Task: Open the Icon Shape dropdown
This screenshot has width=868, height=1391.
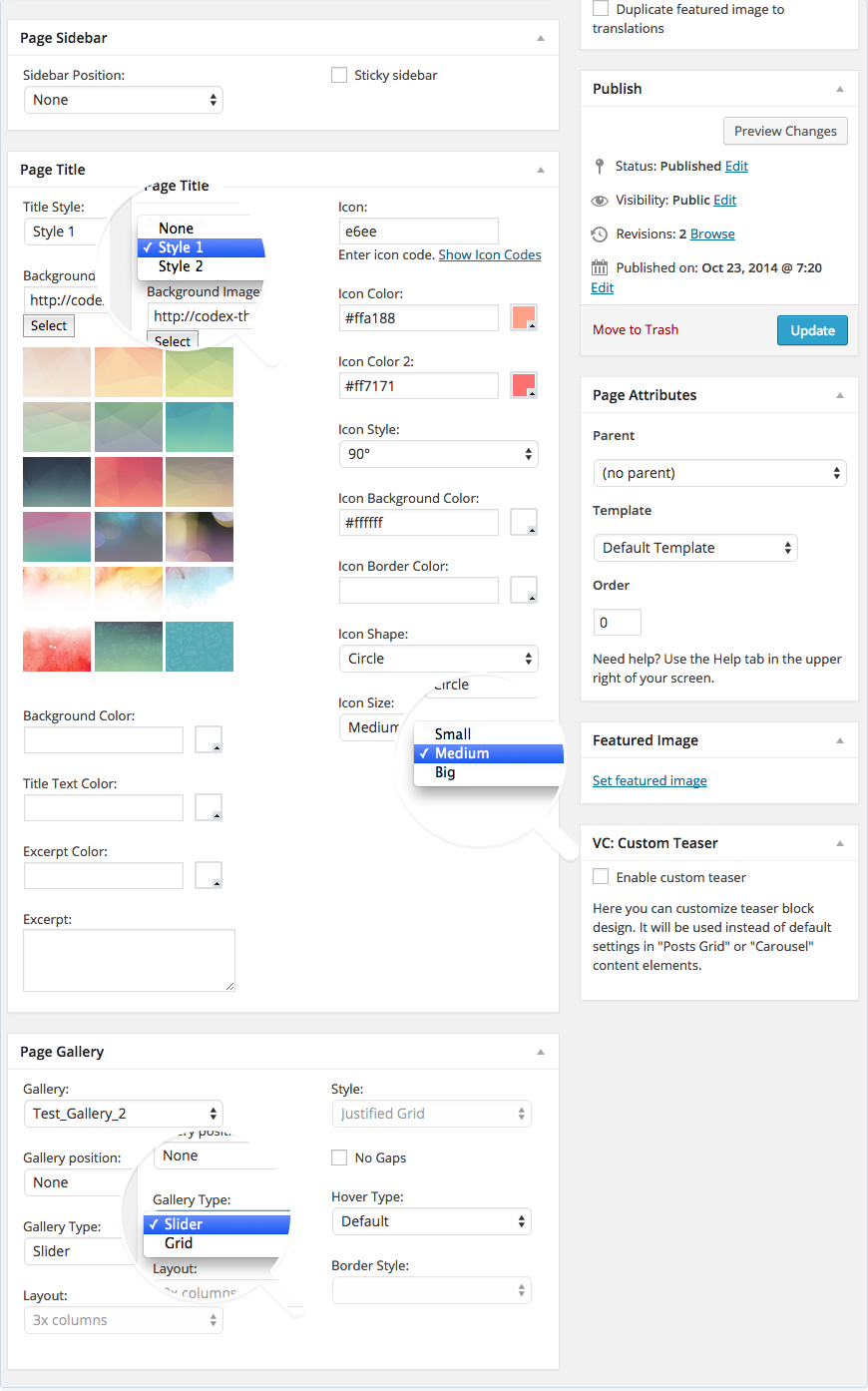Action: click(438, 659)
